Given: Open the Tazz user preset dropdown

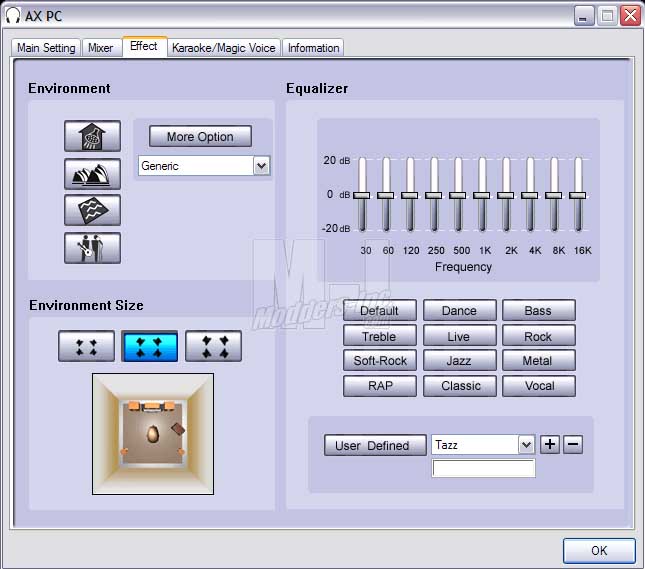Looking at the screenshot, I should [526, 445].
